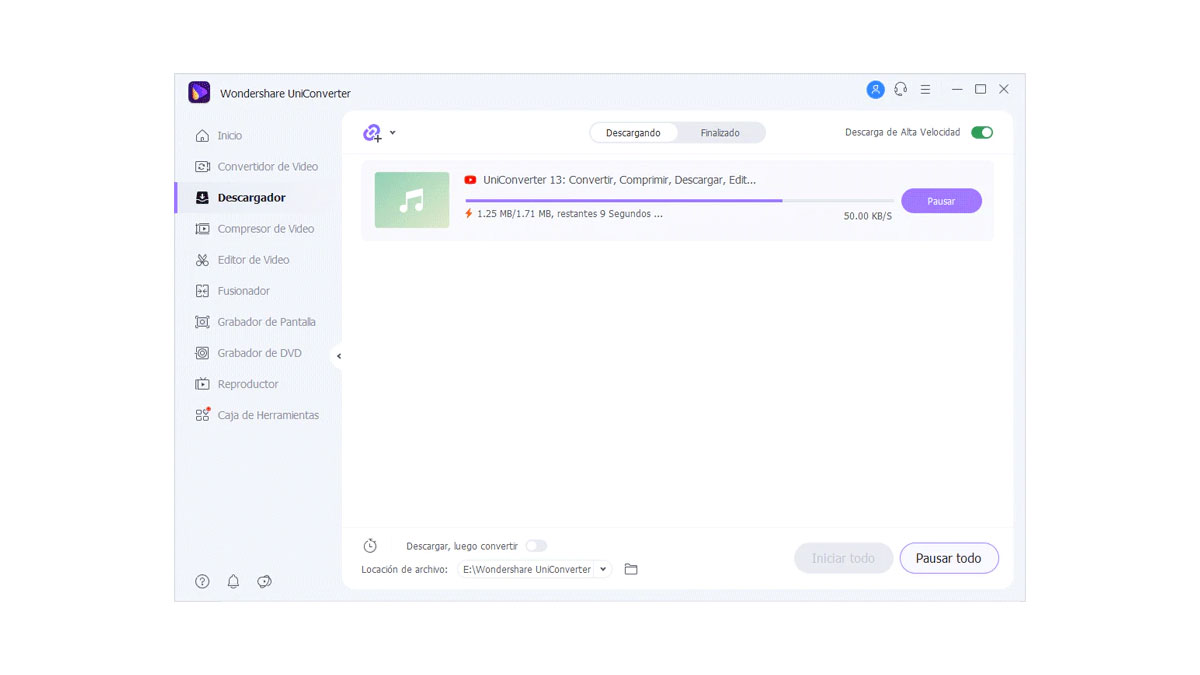This screenshot has height=675, width=1200.
Task: Click the add URL link icon
Action: tap(372, 133)
